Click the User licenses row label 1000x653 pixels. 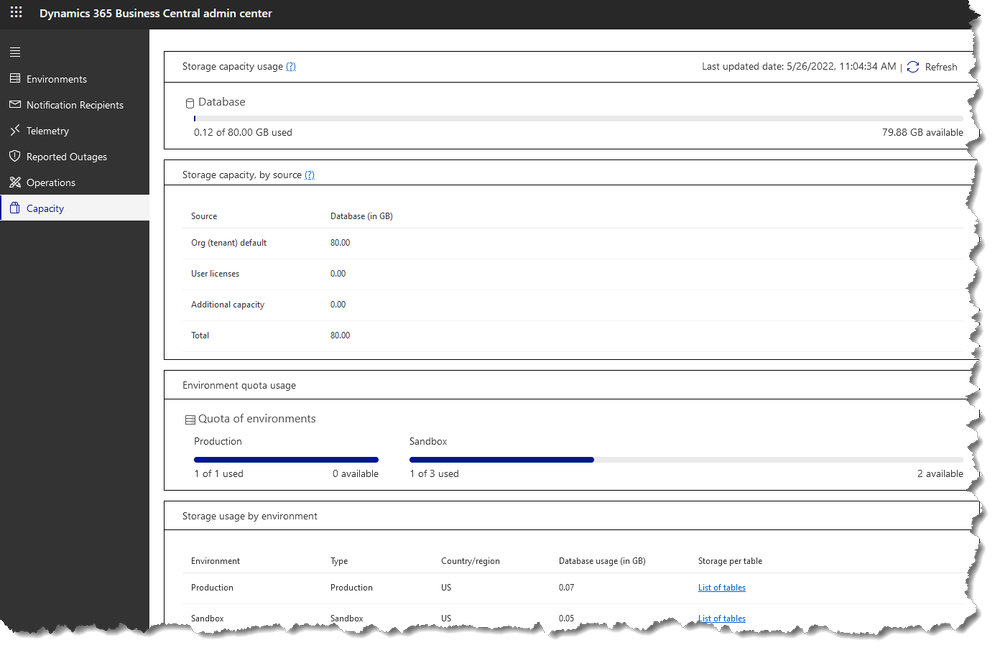(x=215, y=274)
